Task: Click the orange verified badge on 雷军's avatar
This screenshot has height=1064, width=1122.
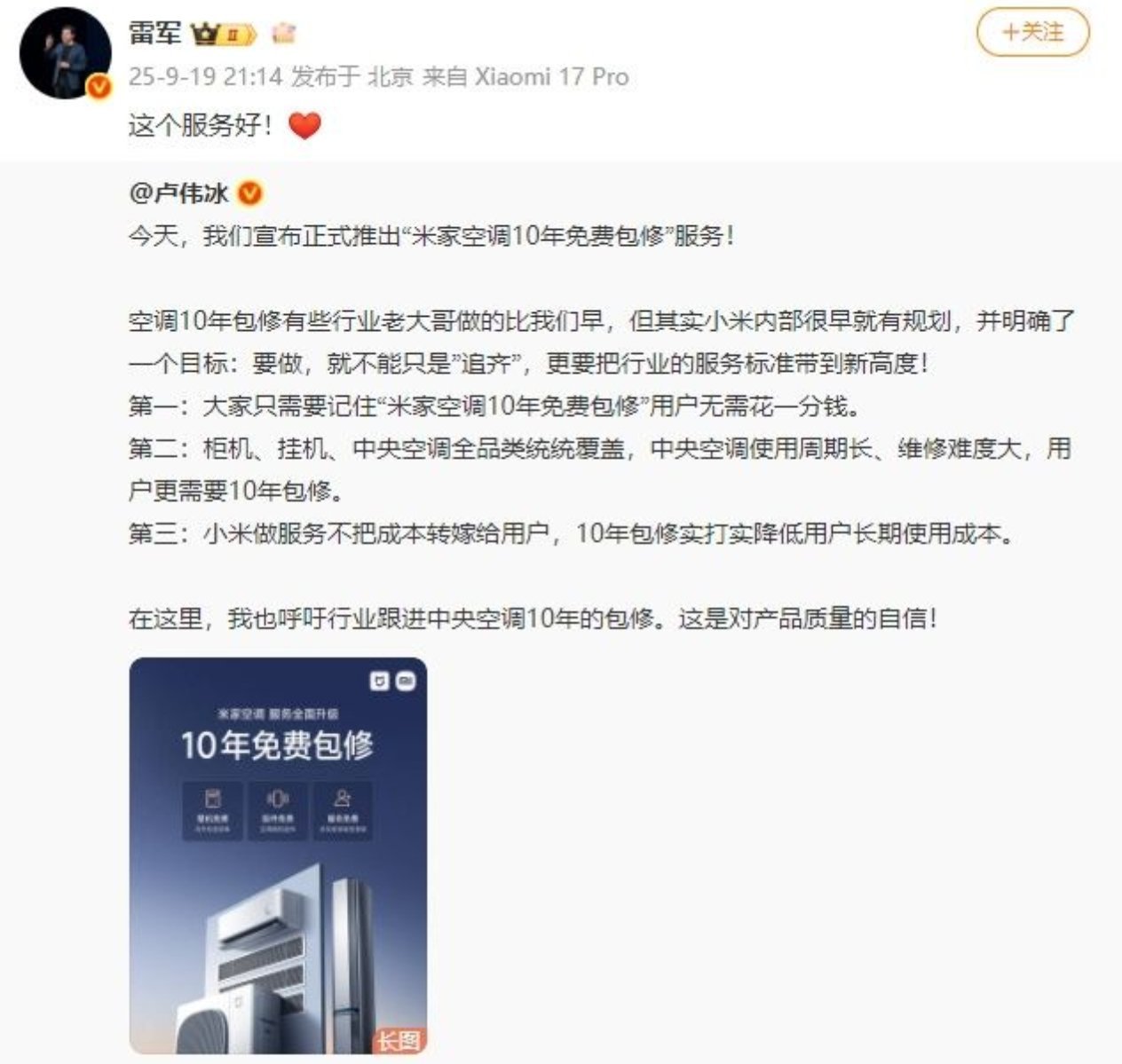Action: pos(99,87)
